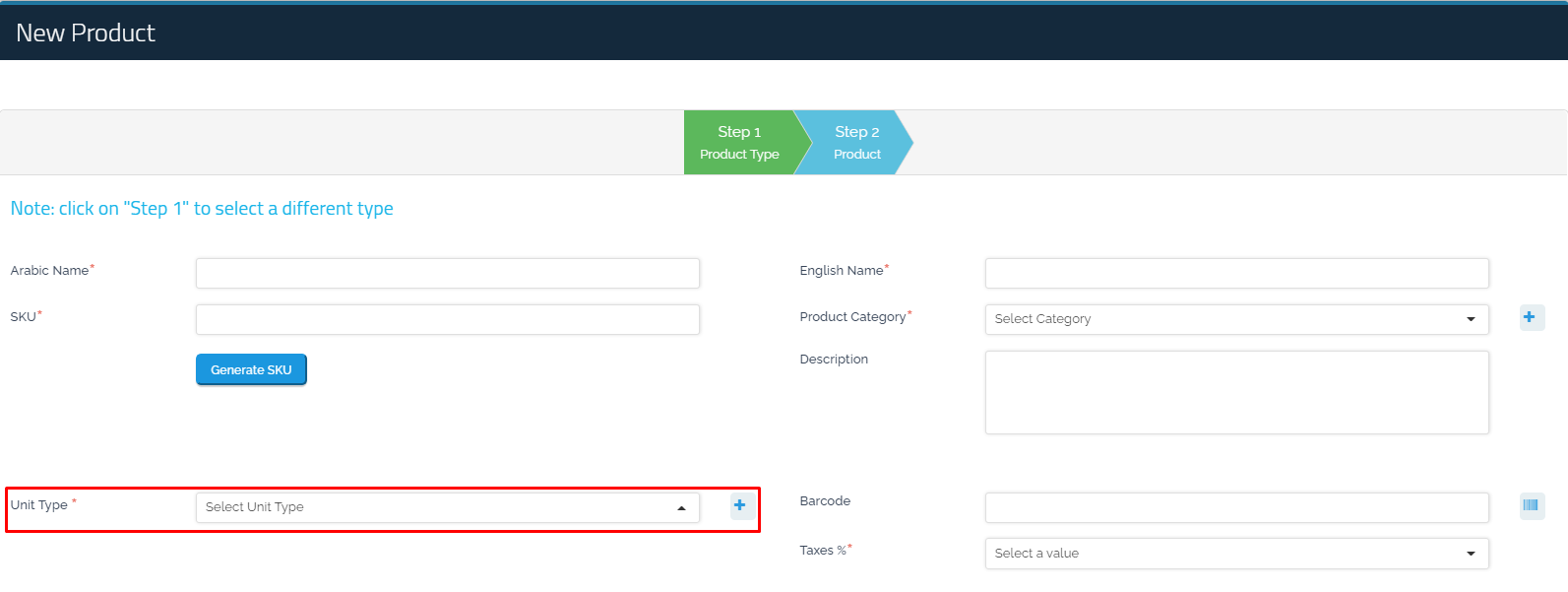This screenshot has height=592, width=1568.
Task: Select the English Name input field
Action: point(1235,273)
